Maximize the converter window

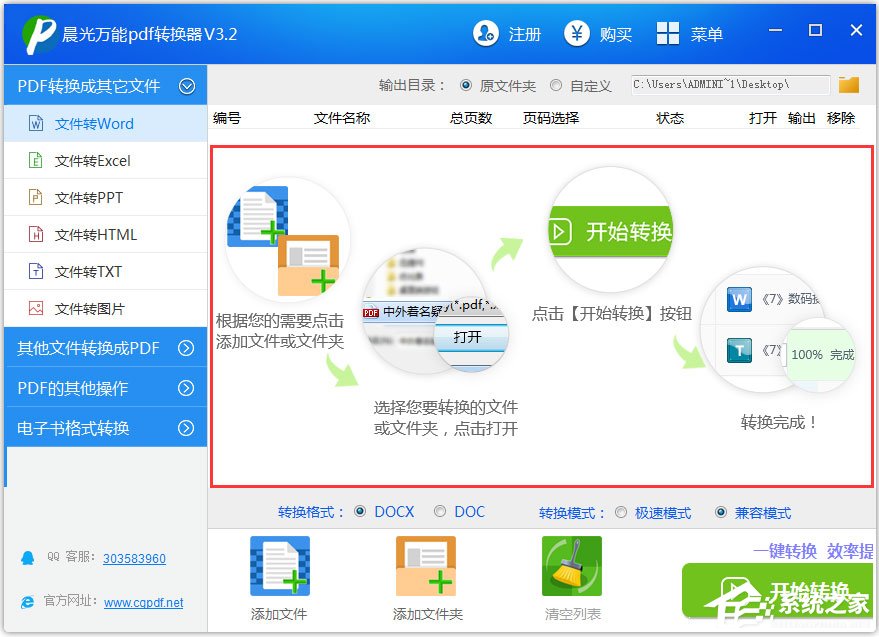click(x=816, y=30)
